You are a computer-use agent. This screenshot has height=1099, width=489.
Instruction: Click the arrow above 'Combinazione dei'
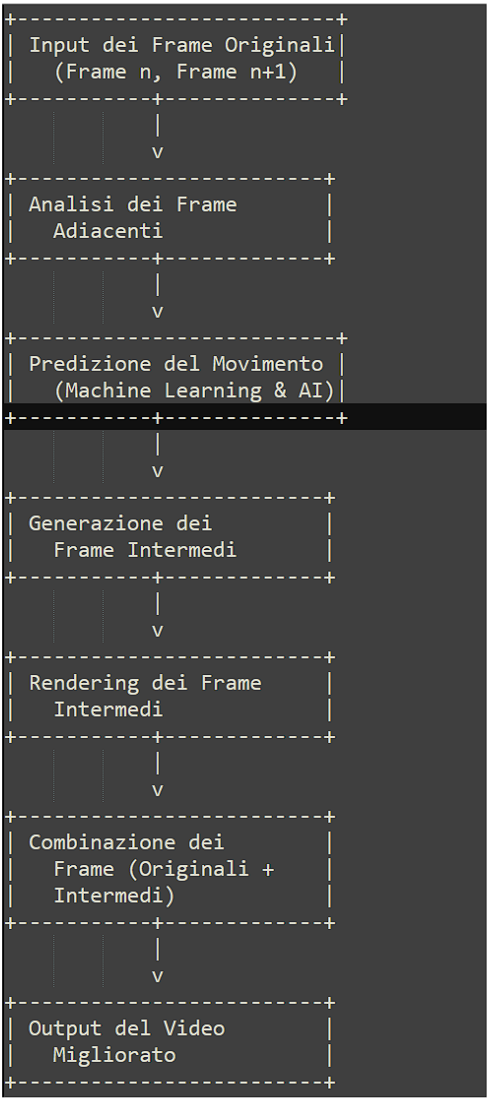[x=158, y=776]
